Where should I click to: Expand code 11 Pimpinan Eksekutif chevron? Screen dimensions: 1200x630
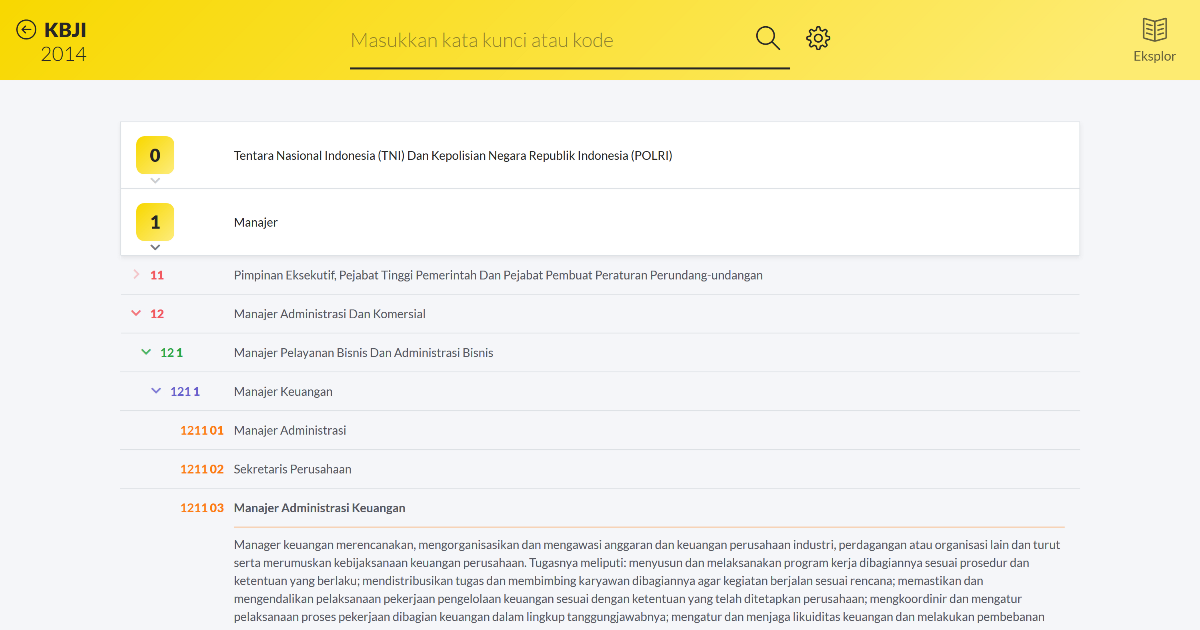[136, 274]
